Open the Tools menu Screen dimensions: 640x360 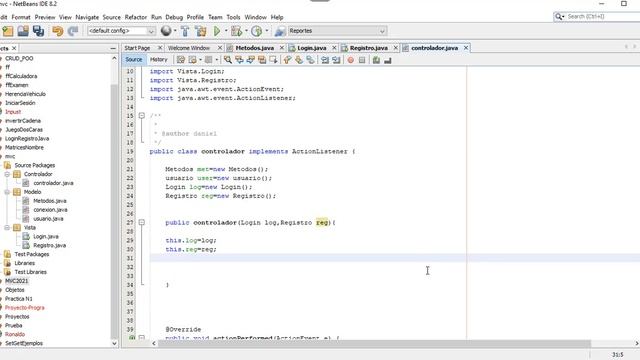pyautogui.click(x=233, y=17)
